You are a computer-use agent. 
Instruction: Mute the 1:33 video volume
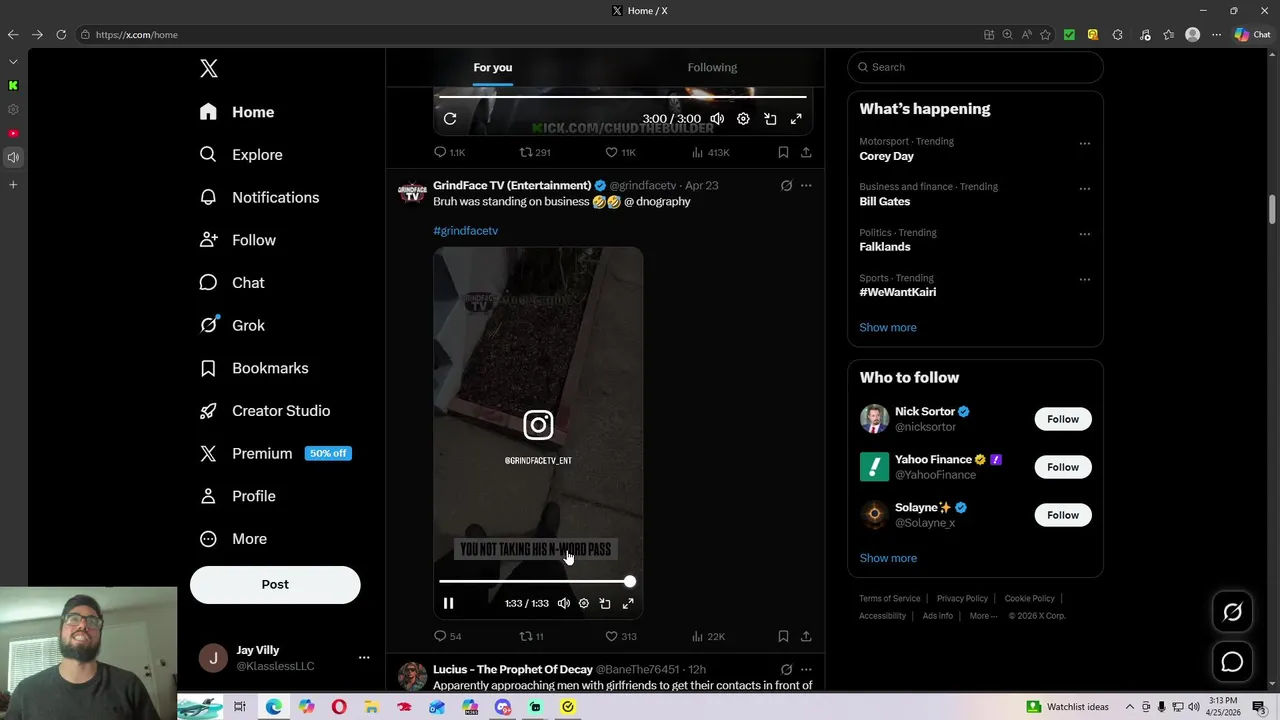[x=564, y=603]
